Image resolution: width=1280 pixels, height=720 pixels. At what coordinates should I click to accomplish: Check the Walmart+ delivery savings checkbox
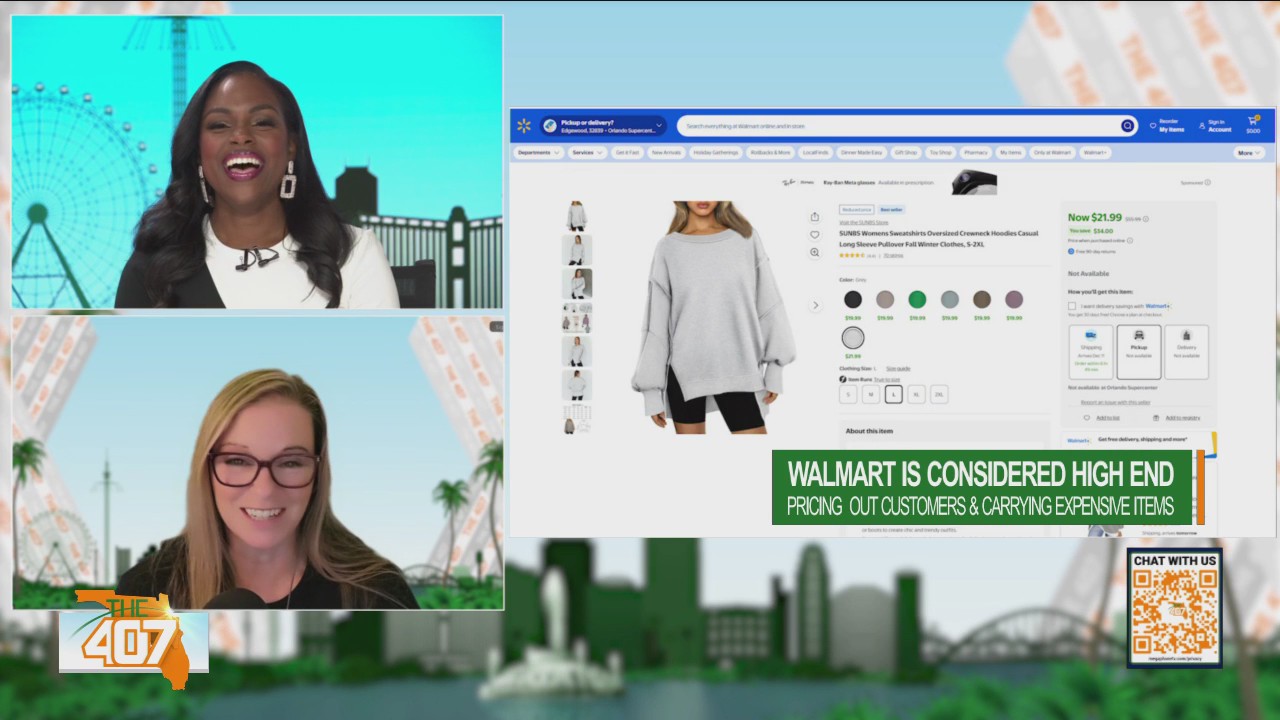click(1072, 306)
